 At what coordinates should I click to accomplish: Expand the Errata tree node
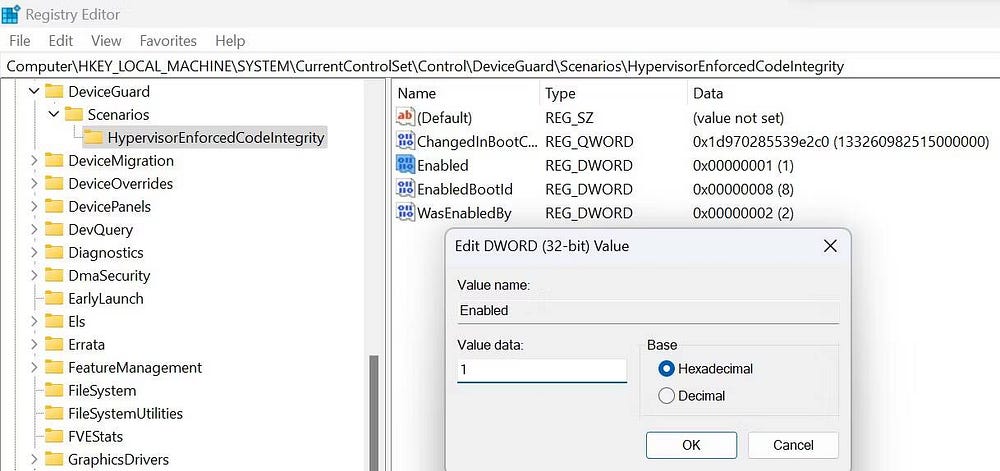click(34, 344)
